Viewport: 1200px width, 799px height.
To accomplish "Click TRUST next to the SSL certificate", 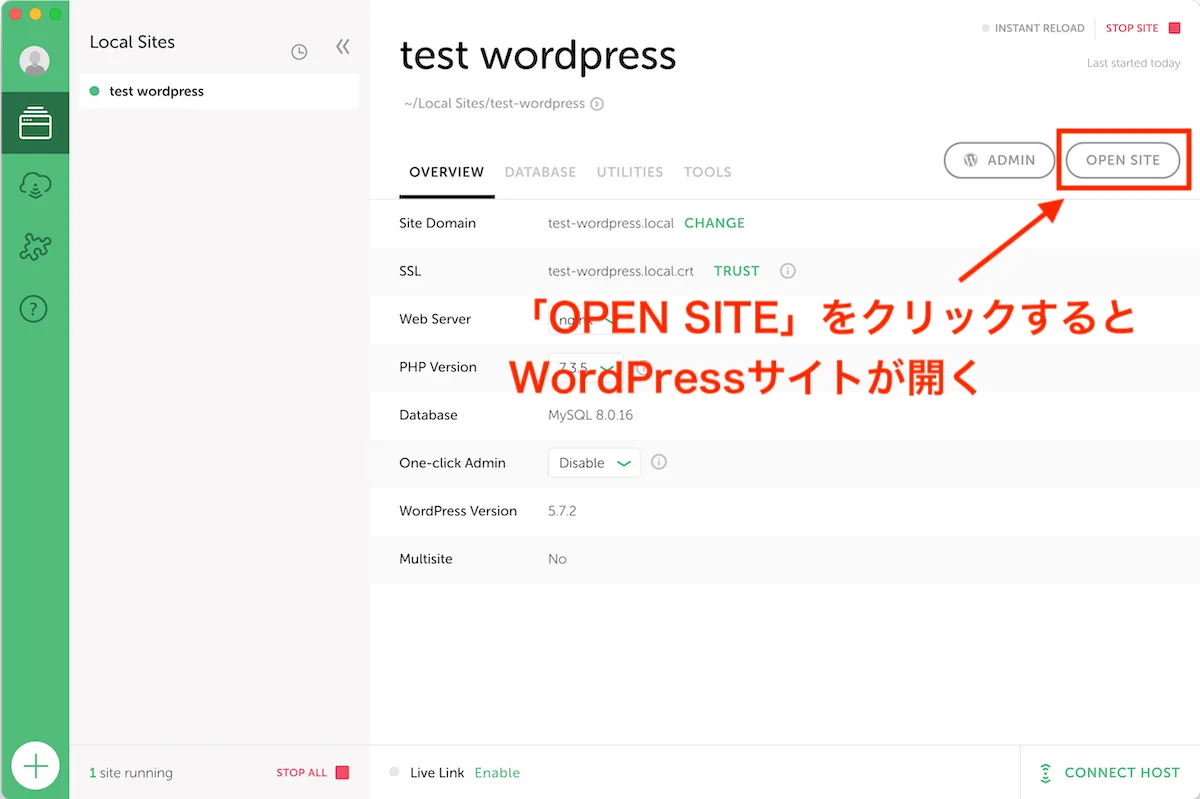I will (x=737, y=270).
